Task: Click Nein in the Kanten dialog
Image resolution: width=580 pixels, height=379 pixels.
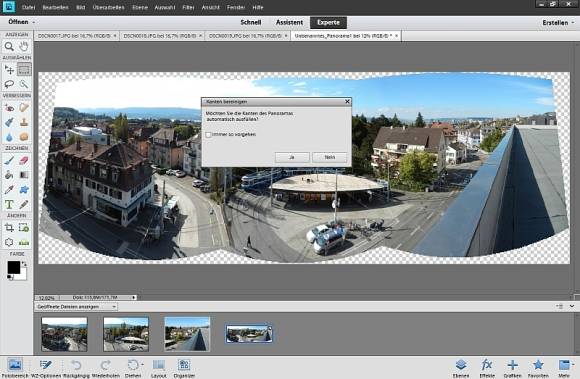Action: tap(330, 157)
